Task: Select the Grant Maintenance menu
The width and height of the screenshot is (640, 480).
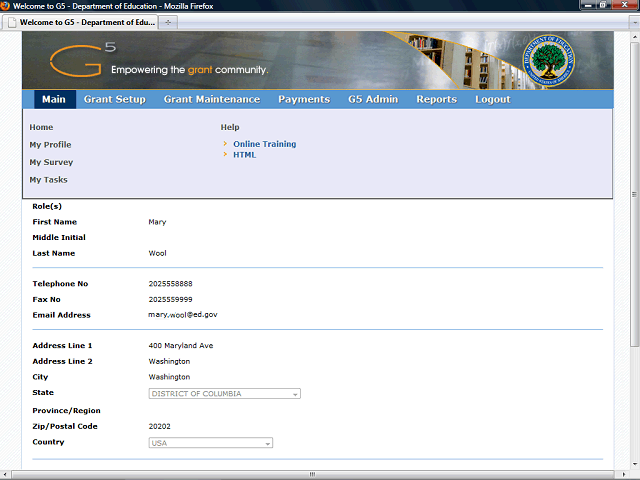Action: click(x=211, y=99)
